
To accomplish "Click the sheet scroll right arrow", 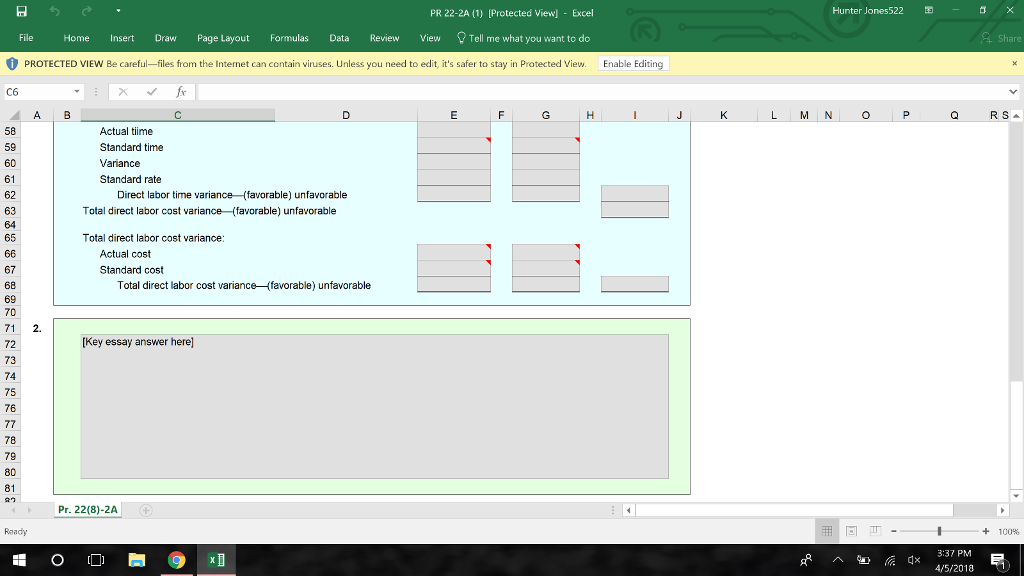I will [29, 510].
